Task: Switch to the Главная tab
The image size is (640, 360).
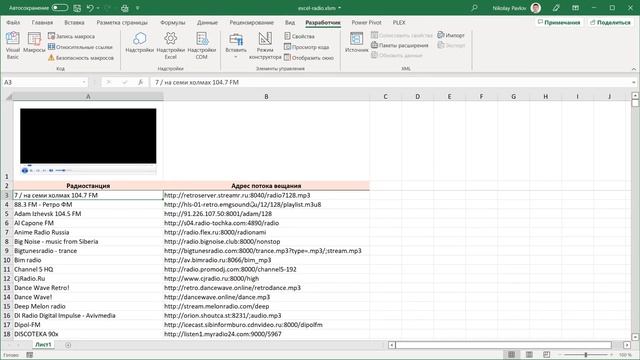Action: point(42,22)
